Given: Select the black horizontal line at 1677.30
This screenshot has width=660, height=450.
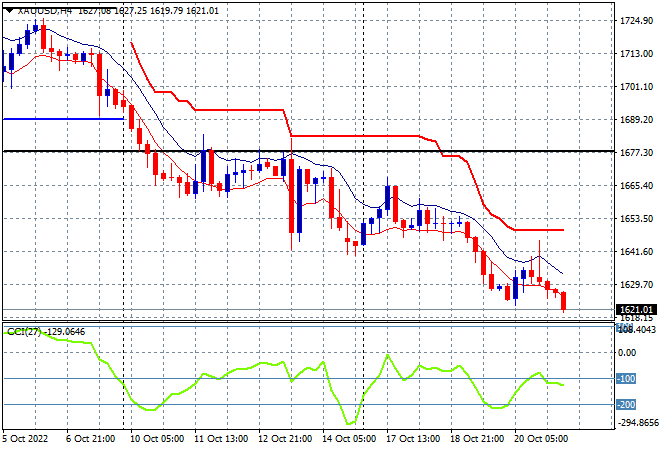Looking at the screenshot, I should click(x=308, y=151).
